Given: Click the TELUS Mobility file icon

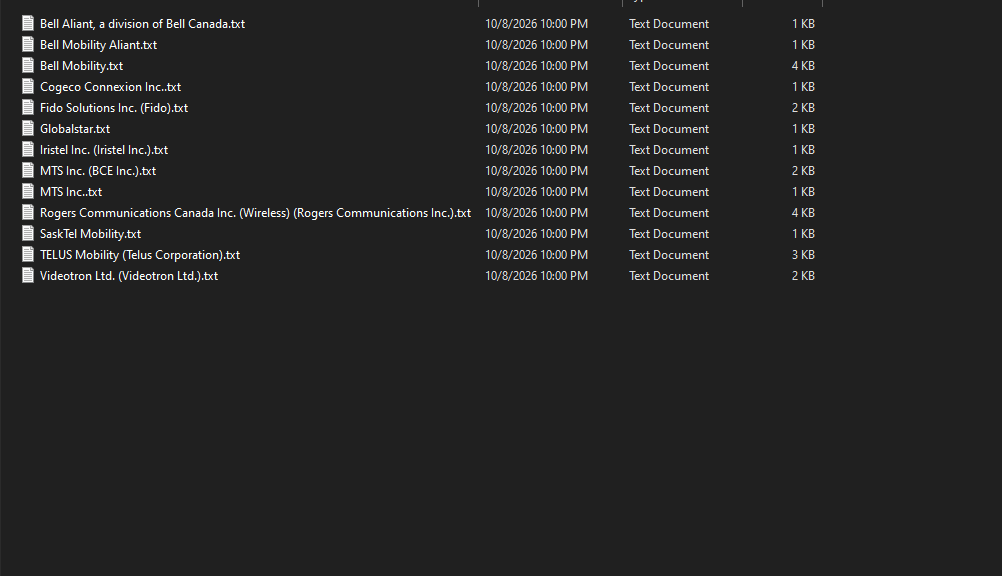Looking at the screenshot, I should pos(28,254).
